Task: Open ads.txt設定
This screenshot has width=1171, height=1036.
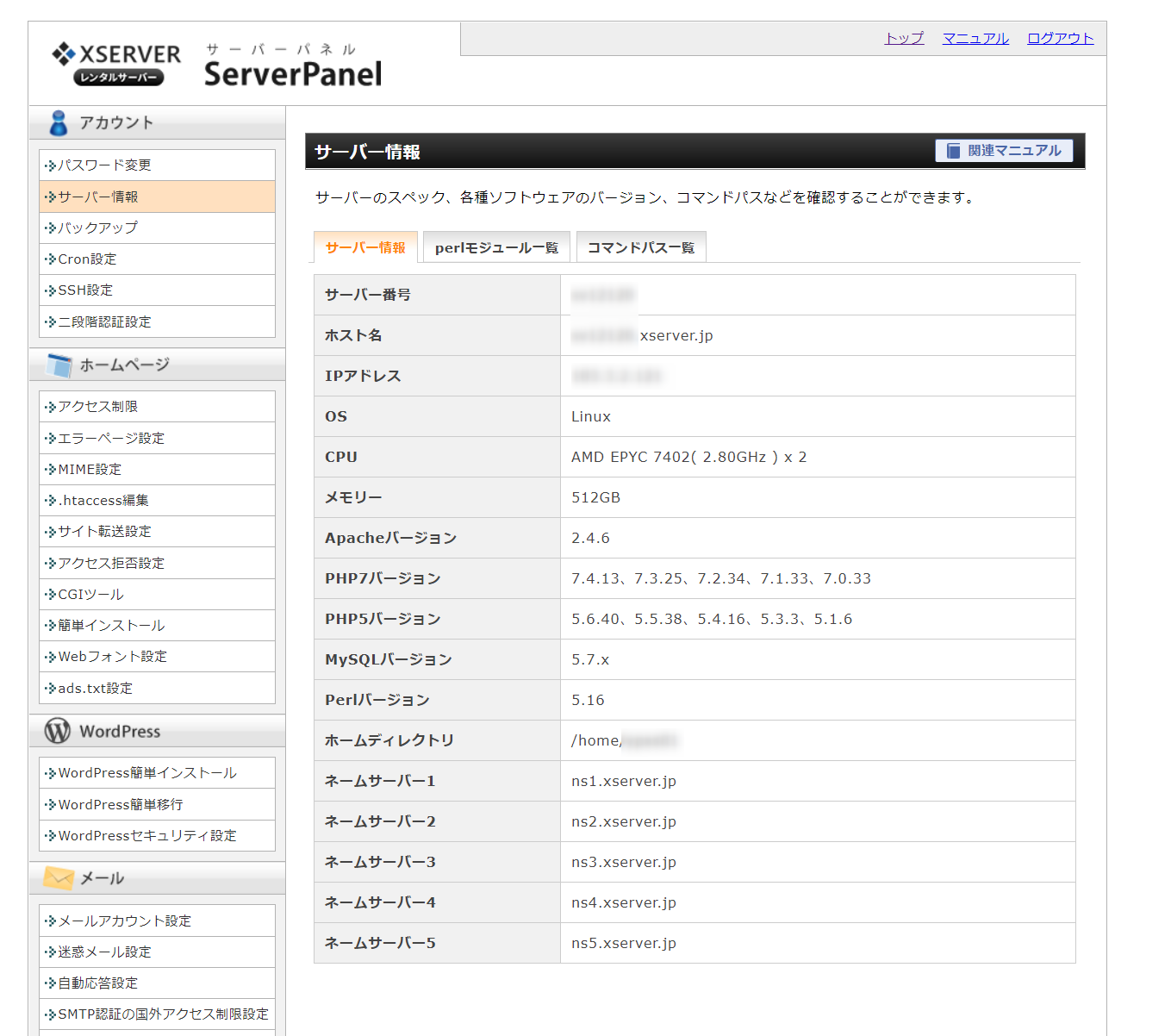Action: coord(158,688)
